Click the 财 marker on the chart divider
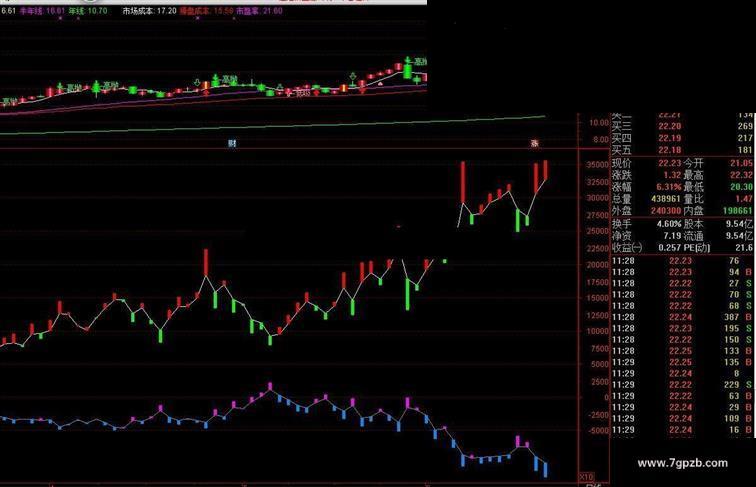 232,143
